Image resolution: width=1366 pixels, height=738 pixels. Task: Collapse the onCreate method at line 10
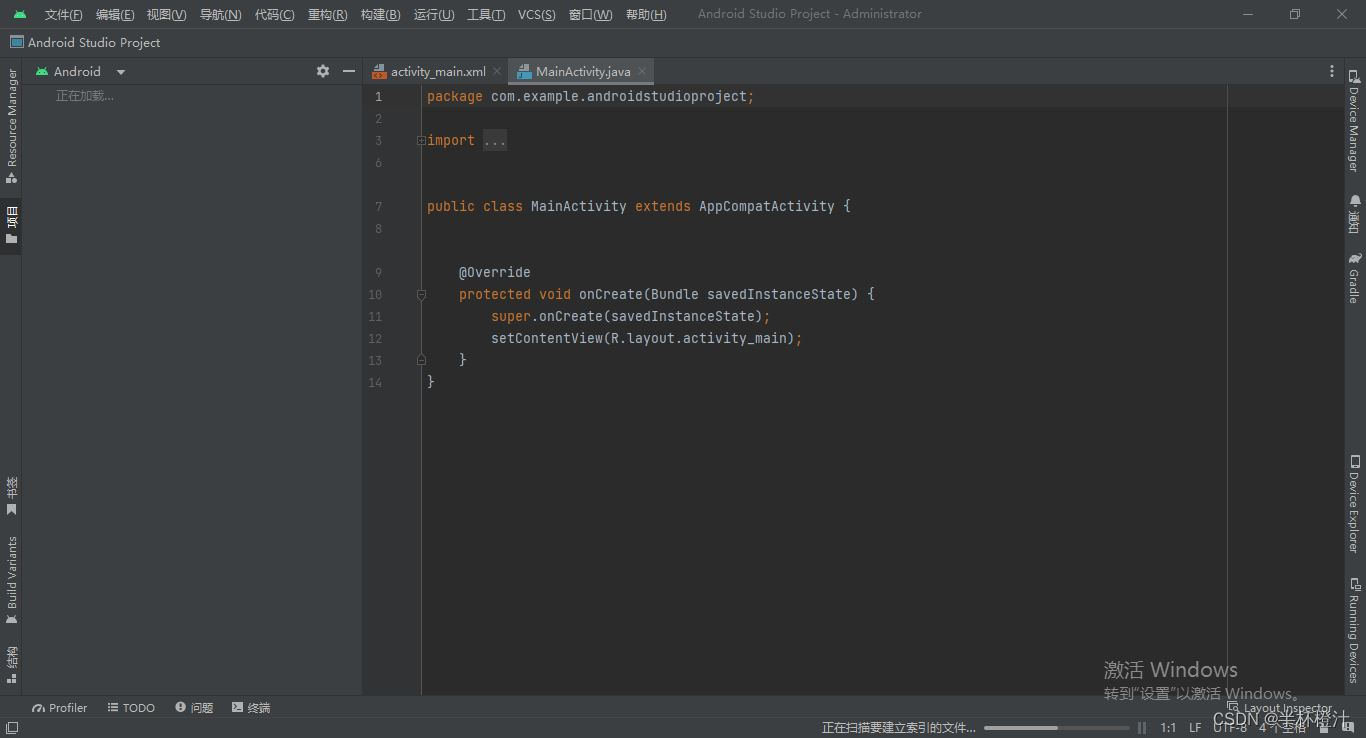pos(421,294)
